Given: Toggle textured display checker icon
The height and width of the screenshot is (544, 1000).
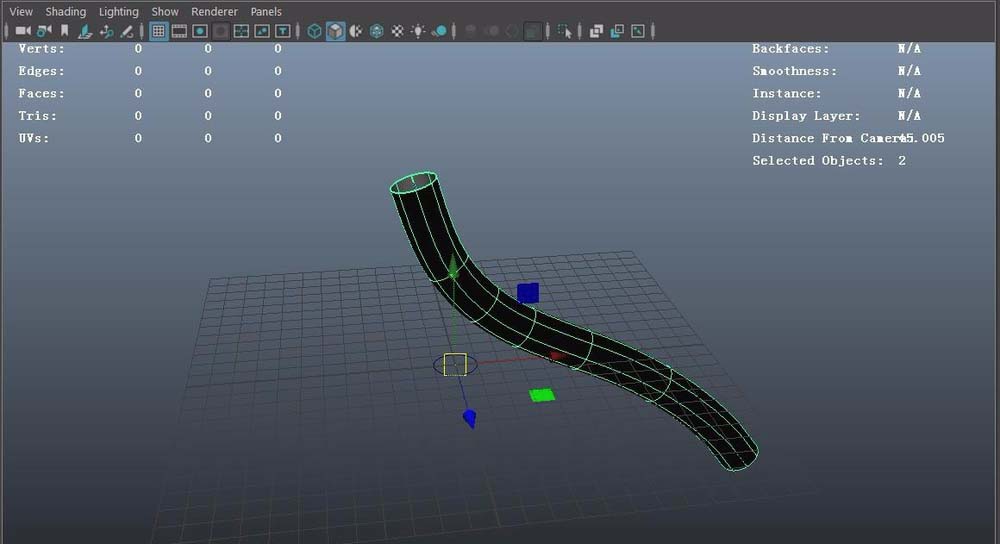Looking at the screenshot, I should (398, 31).
